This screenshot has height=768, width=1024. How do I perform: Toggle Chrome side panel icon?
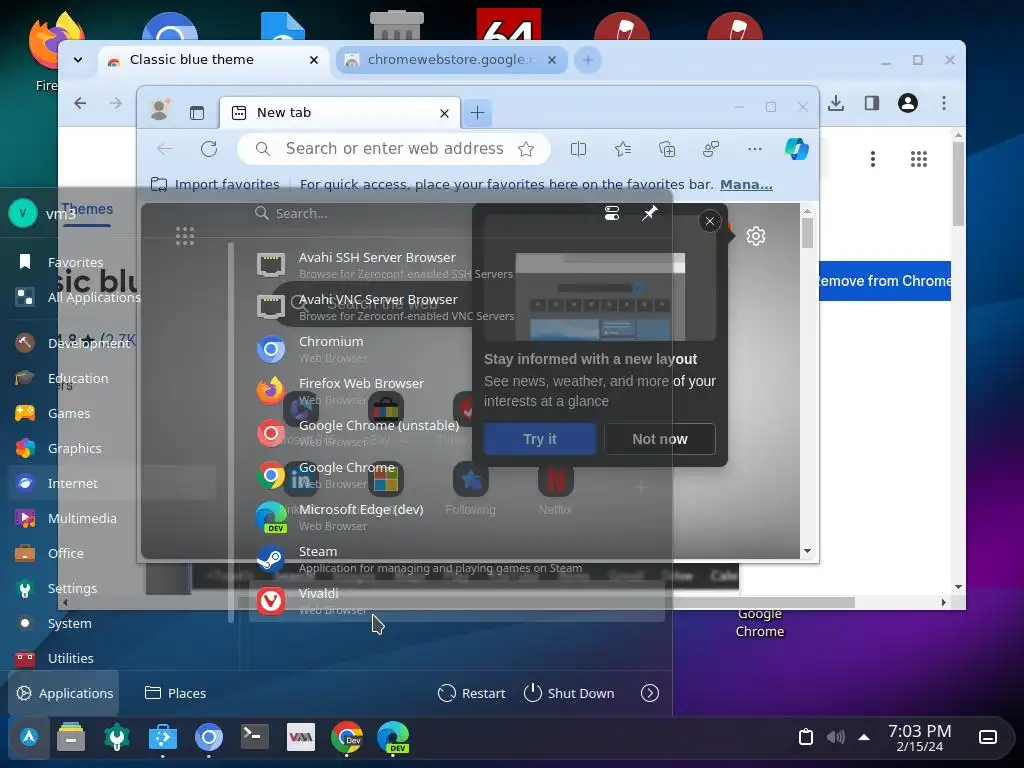[x=872, y=103]
